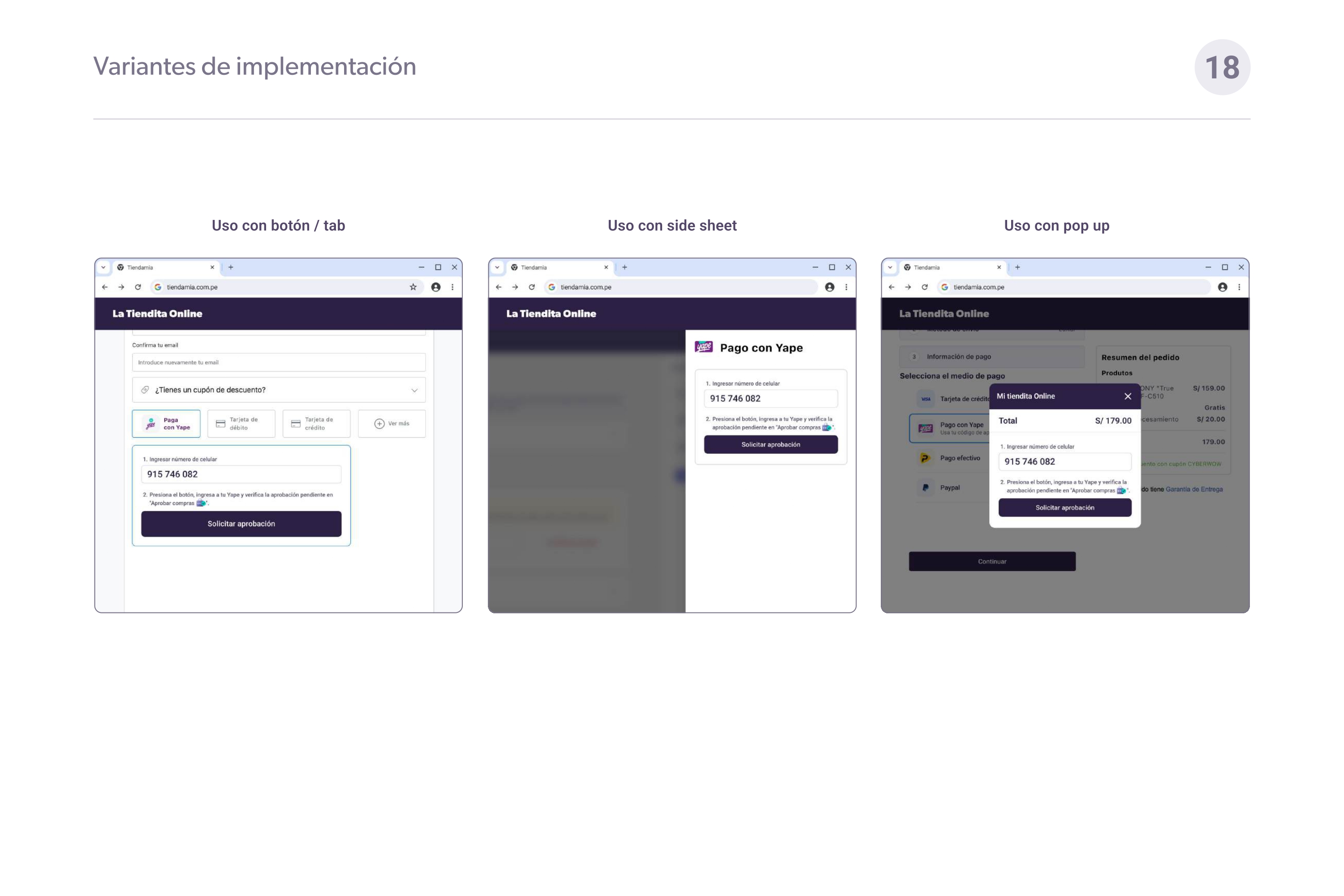Open profile icon in right browser window

(1222, 287)
